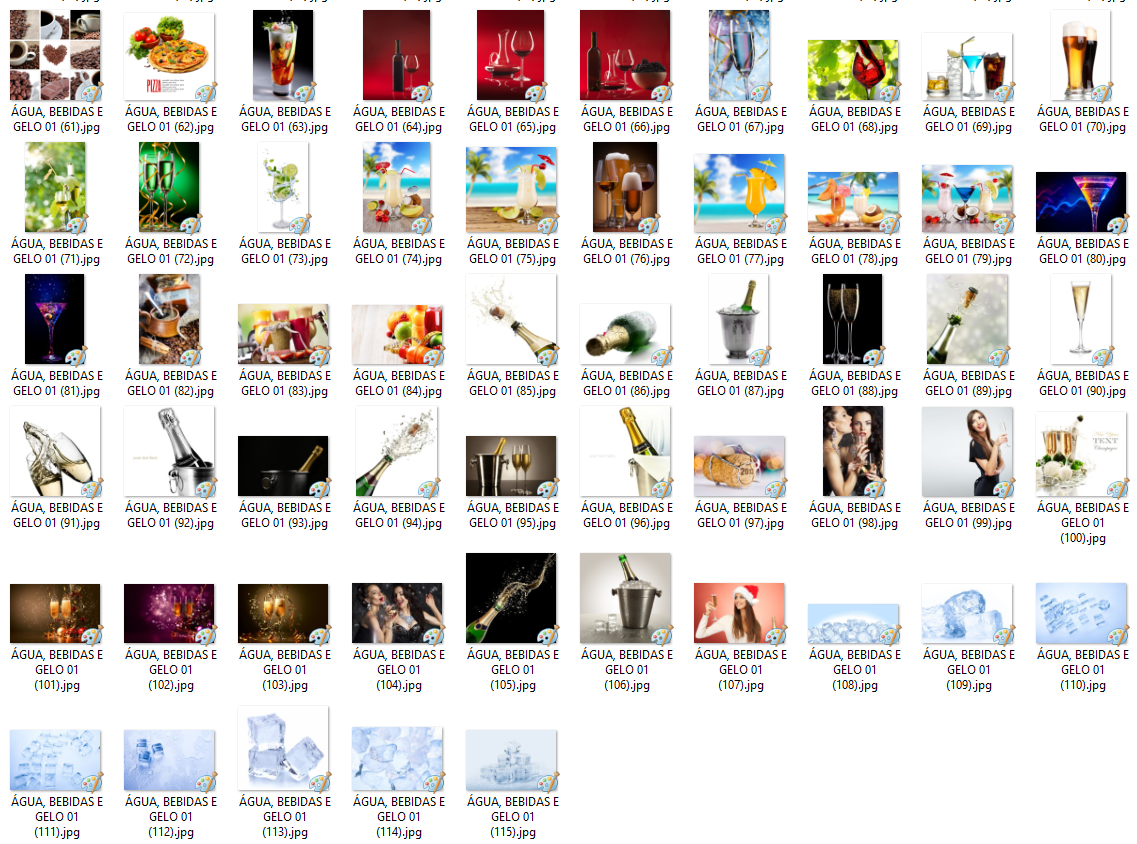Click the Santa hat woman thumbnail (107)
This screenshot has height=844, width=1137.
click(740, 613)
